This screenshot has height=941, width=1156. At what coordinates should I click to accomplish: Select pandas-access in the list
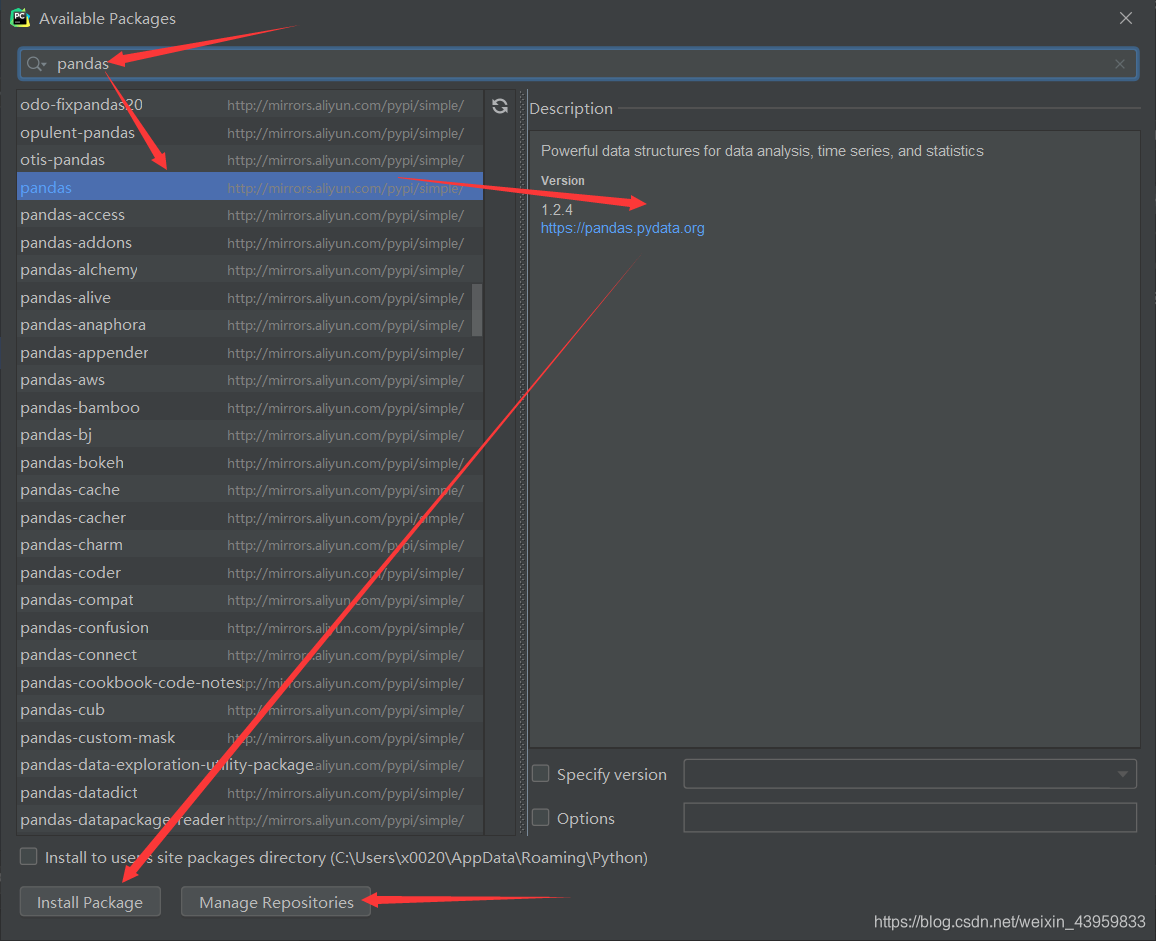point(250,215)
